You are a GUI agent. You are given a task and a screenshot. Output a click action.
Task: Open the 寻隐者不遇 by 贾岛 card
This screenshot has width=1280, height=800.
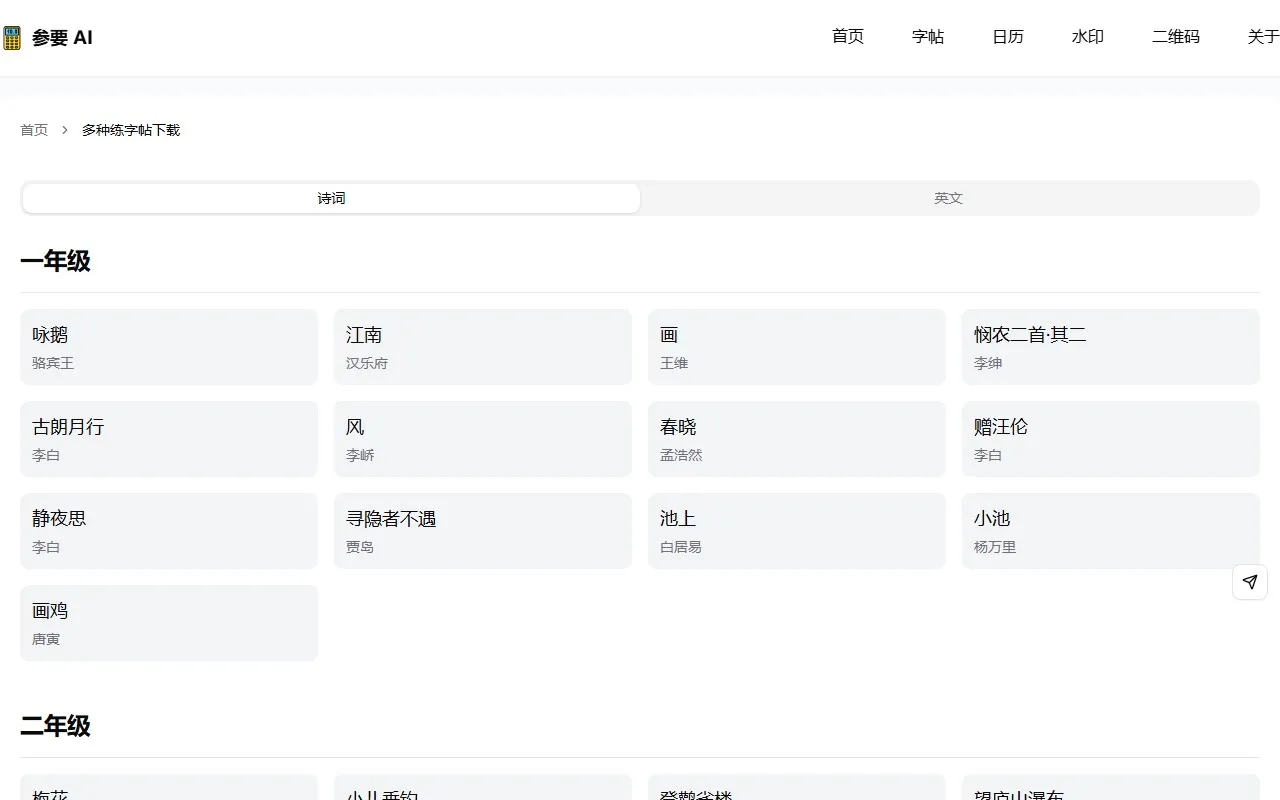click(x=483, y=531)
